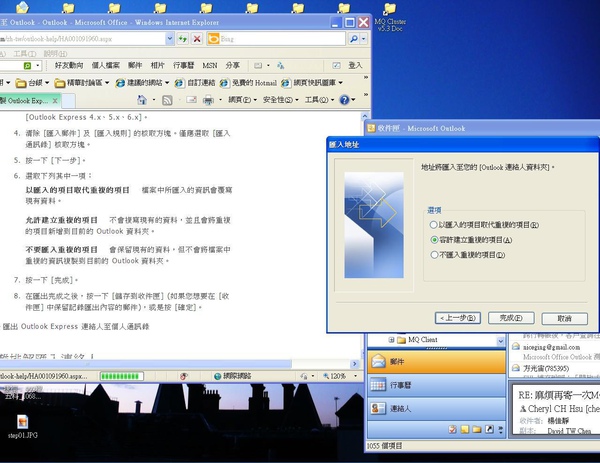
Task: Click the 完成 finish button
Action: 511,318
